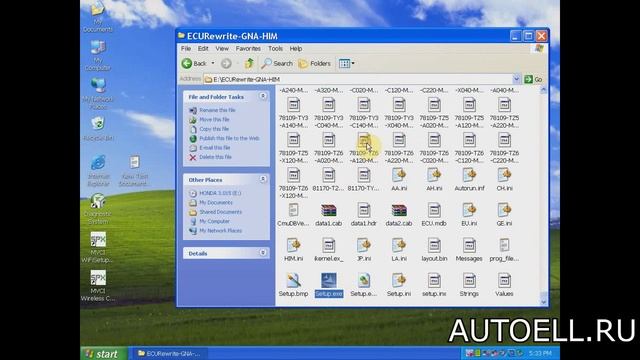Image resolution: width=640 pixels, height=360 pixels.
Task: Select the HIM.ini file icon
Action: pos(293,246)
